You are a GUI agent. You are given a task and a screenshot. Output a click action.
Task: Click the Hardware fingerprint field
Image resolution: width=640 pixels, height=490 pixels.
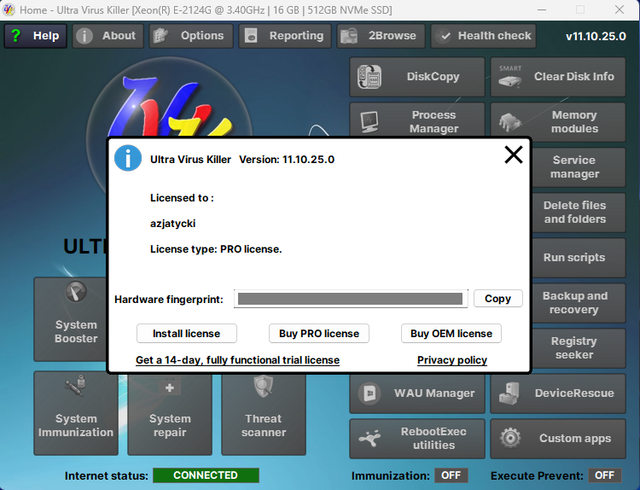tap(351, 298)
